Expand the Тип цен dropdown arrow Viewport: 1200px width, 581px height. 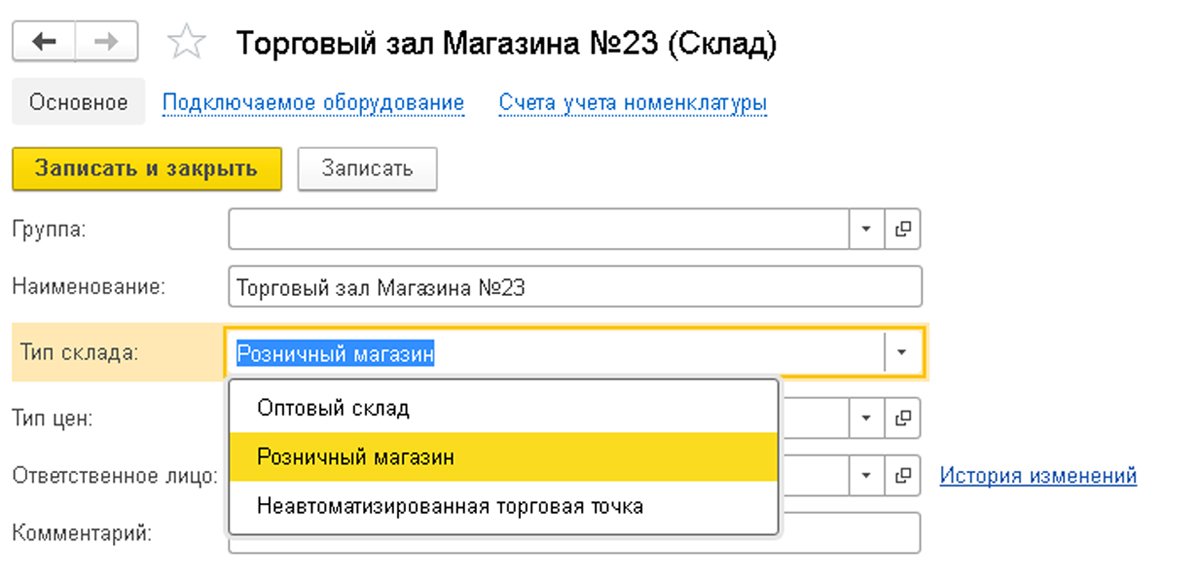(x=866, y=417)
